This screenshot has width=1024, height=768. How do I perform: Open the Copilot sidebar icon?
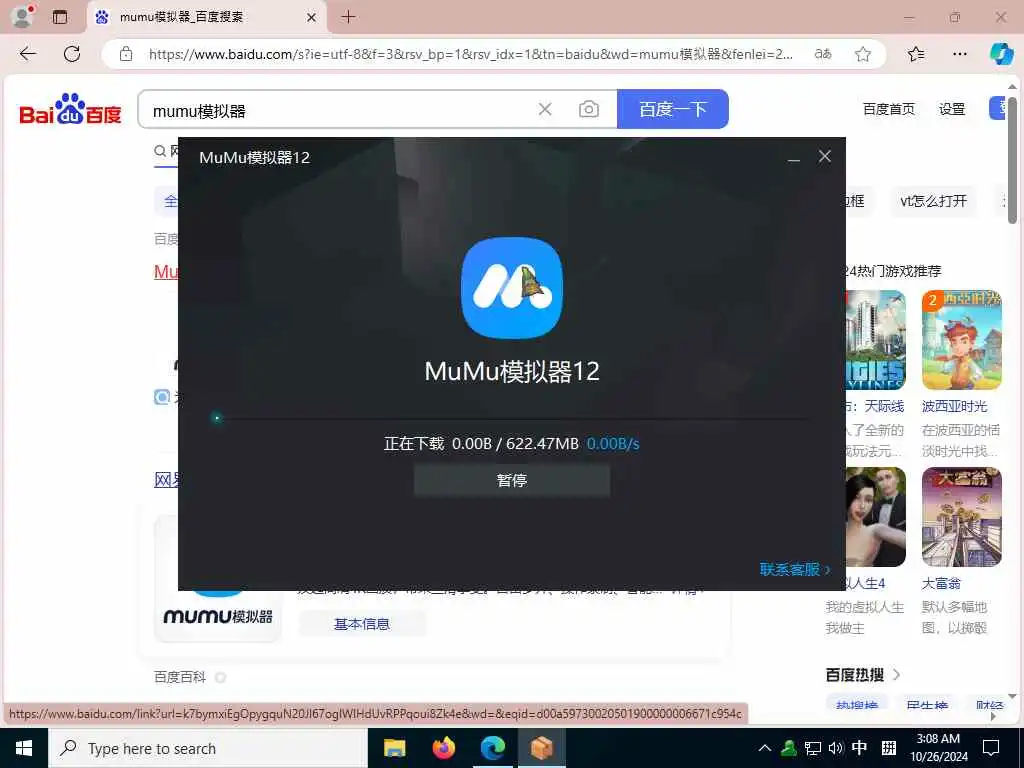1001,54
